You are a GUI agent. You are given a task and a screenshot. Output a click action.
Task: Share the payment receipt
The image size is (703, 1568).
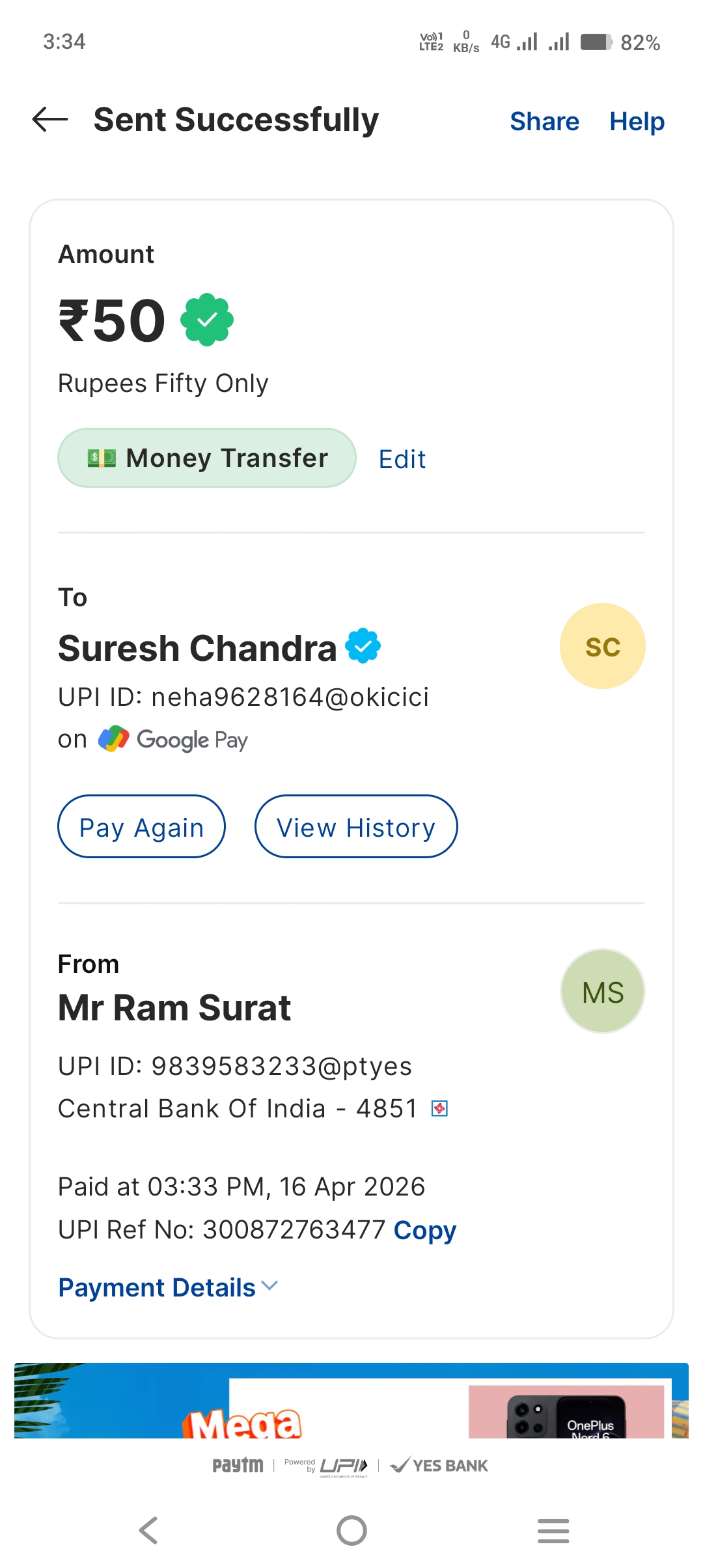click(x=544, y=121)
